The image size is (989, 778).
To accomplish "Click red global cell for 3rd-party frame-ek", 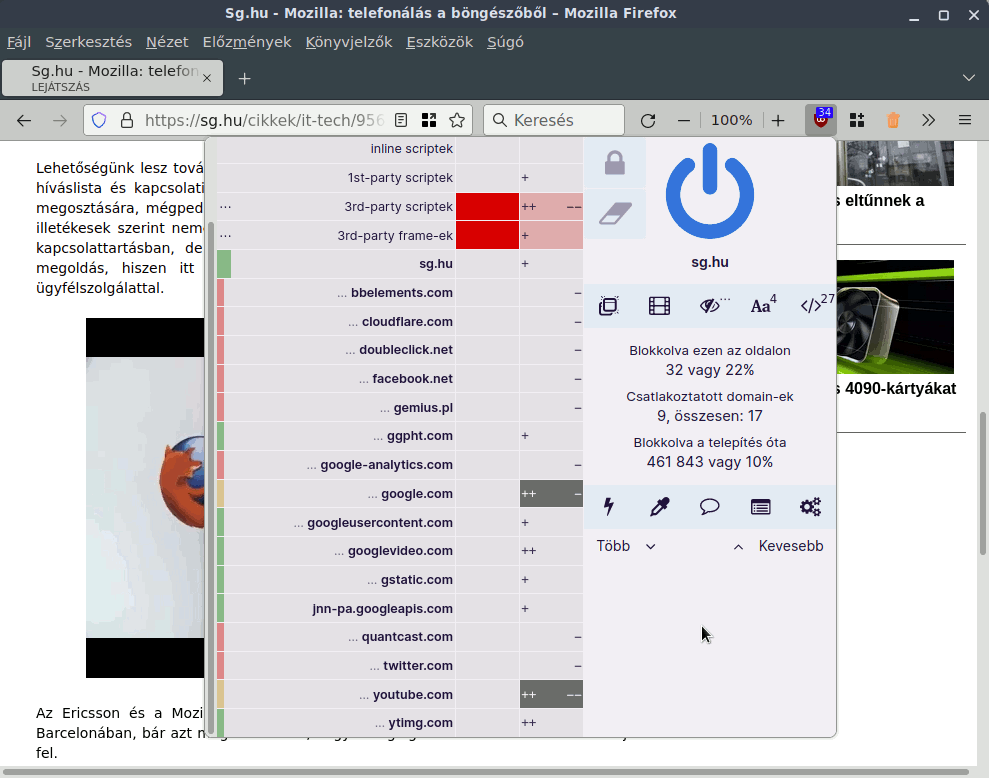I will click(x=487, y=235).
